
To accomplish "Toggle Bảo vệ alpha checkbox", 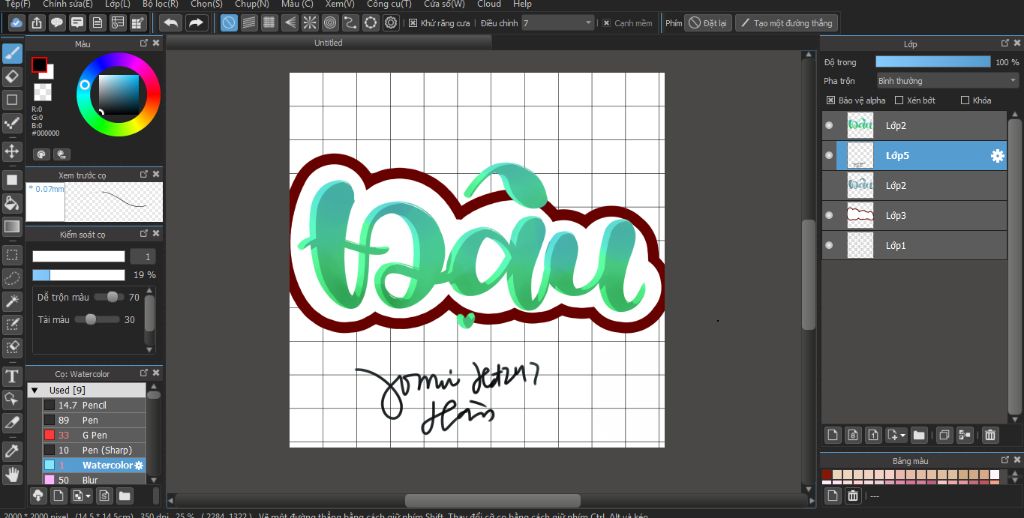I will pyautogui.click(x=830, y=101).
